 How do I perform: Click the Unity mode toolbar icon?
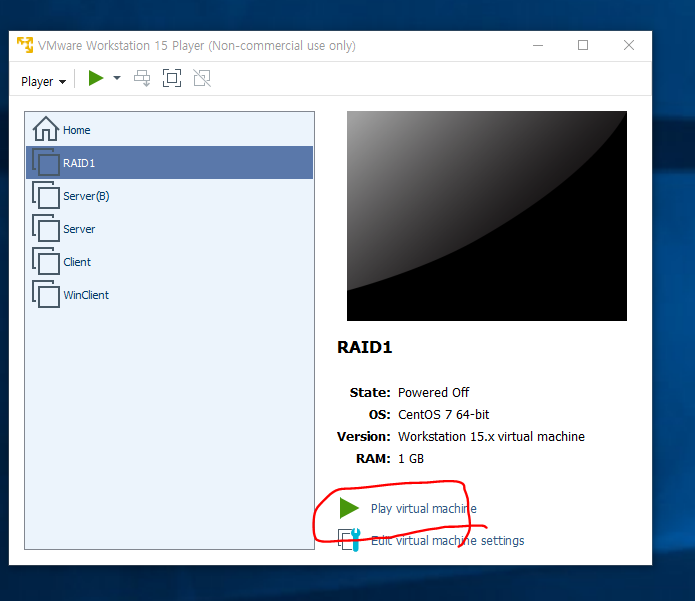click(x=202, y=78)
